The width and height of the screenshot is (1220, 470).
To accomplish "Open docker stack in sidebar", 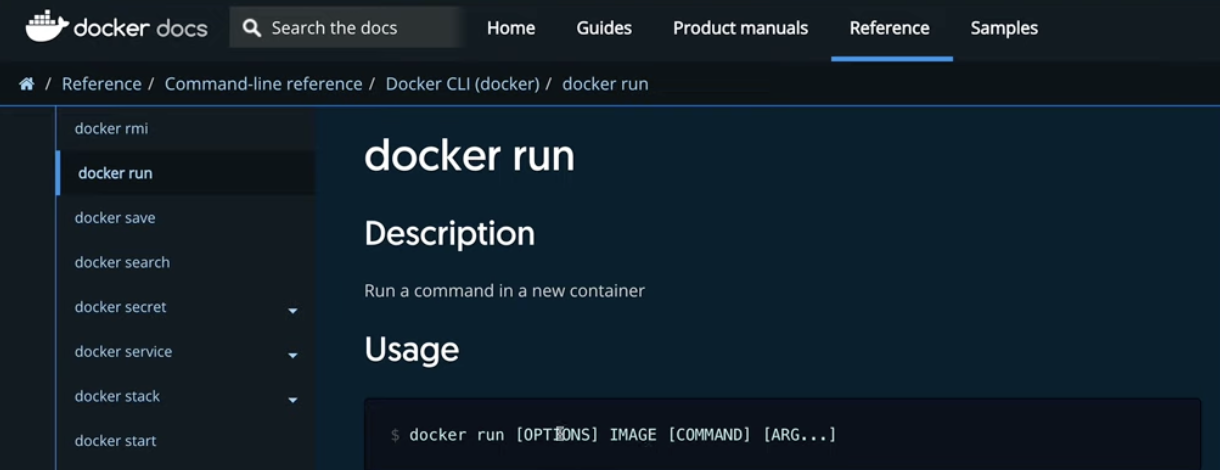I will coord(117,396).
